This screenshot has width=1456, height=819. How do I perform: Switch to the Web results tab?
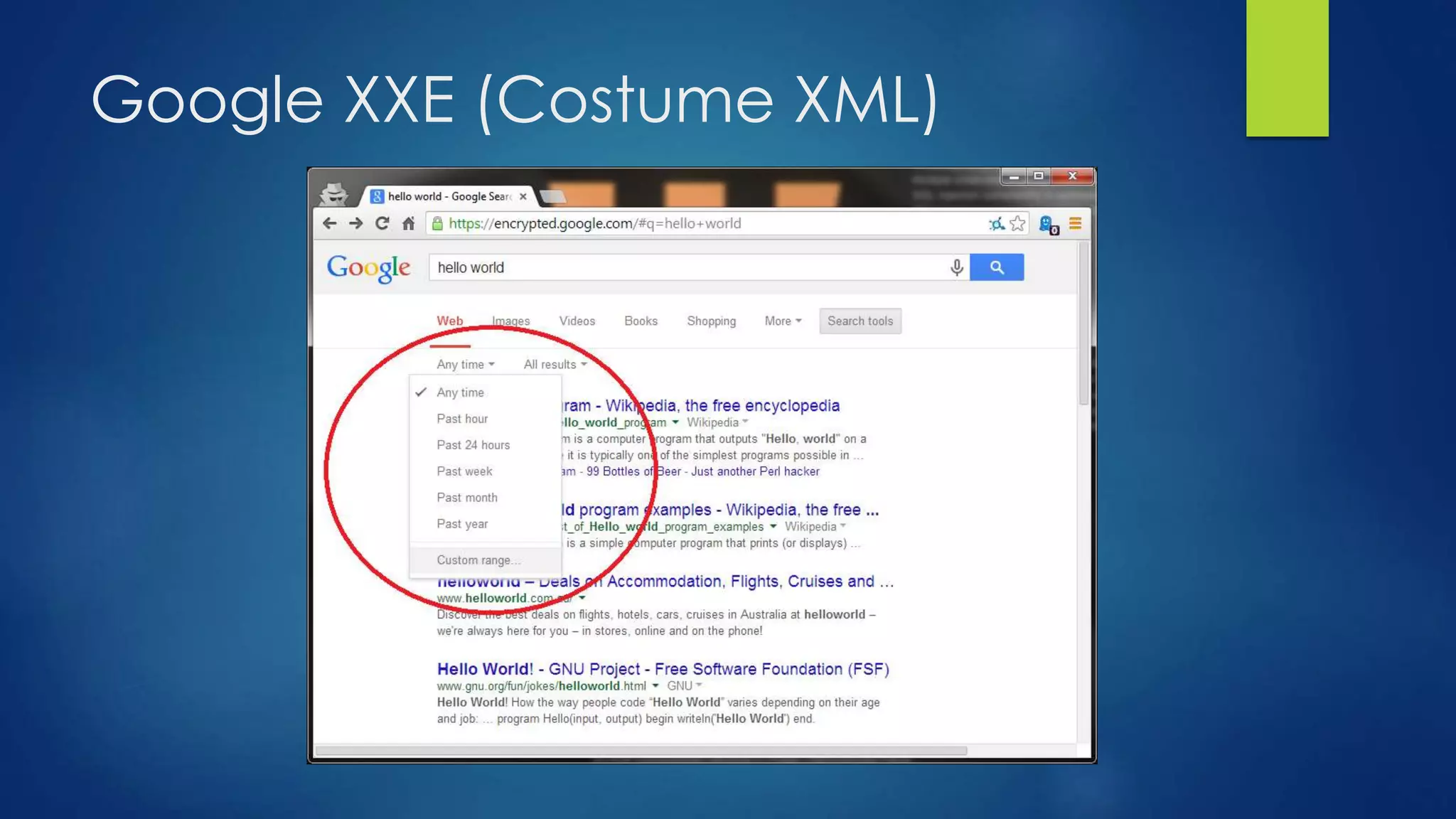(x=449, y=321)
